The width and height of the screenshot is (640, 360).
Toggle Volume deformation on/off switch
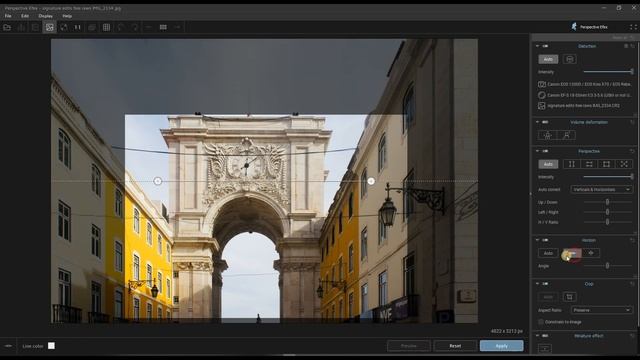545,122
